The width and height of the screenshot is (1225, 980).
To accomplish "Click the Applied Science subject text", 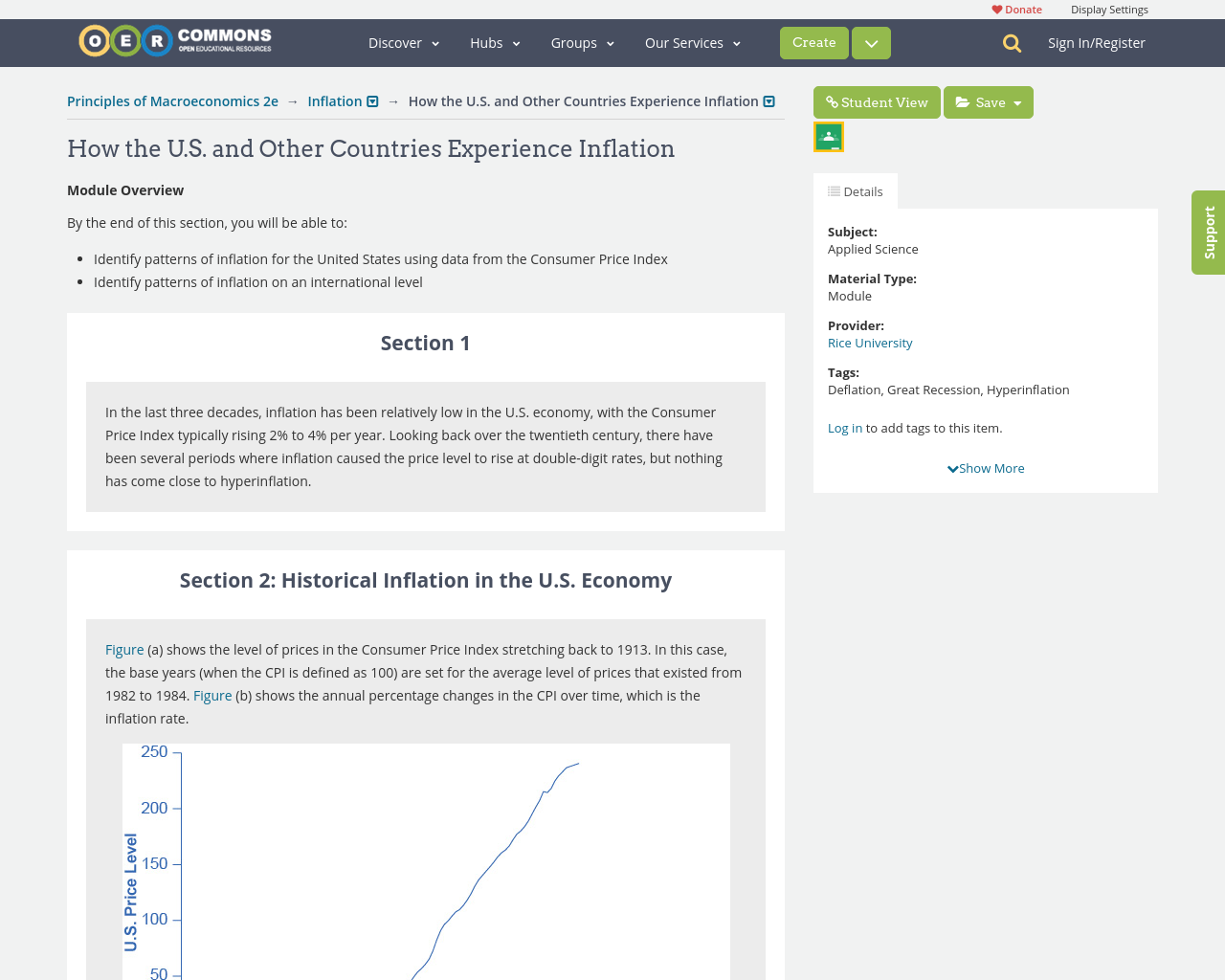I will coord(873,249).
